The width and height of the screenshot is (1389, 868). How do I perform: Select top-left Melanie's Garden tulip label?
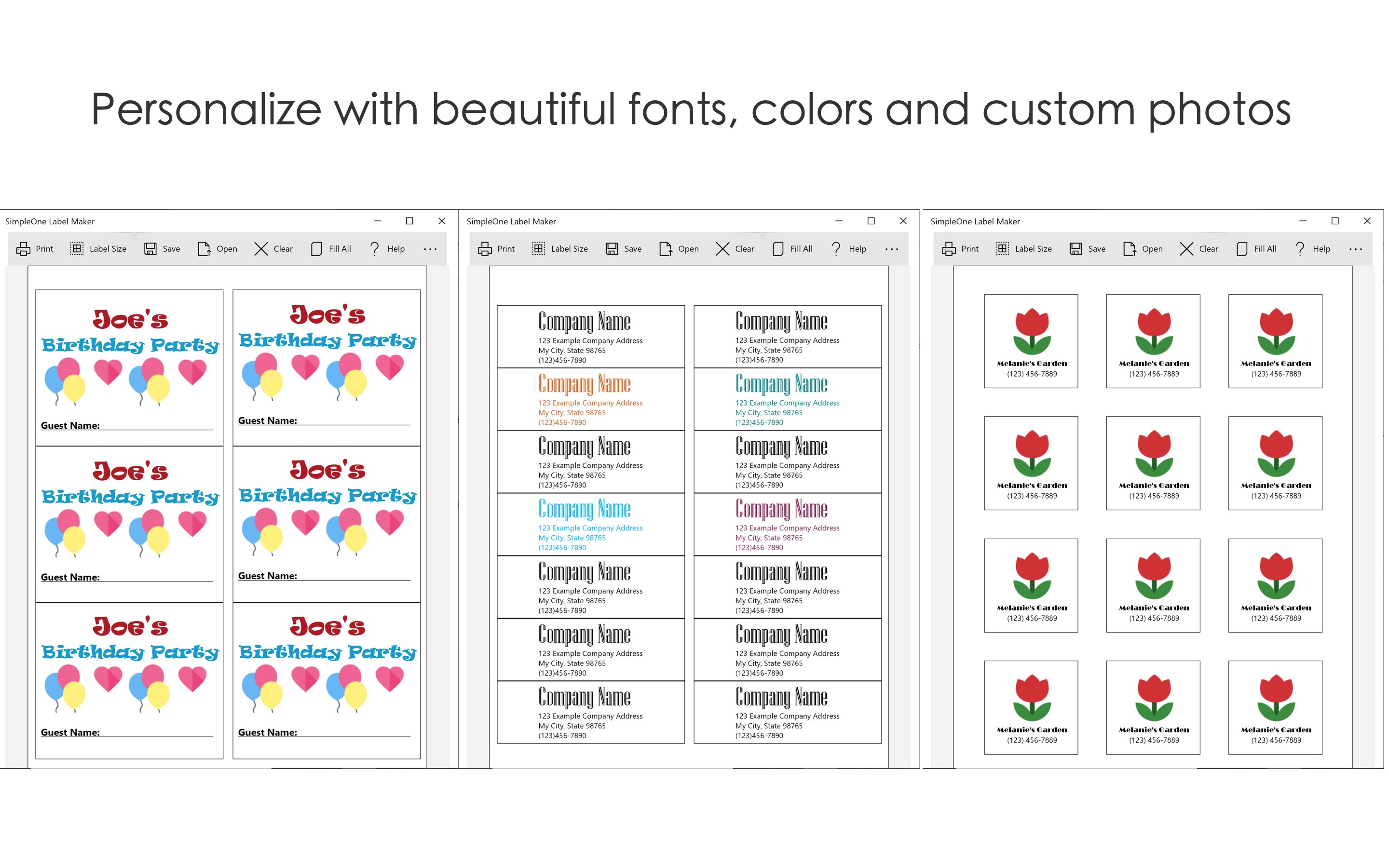(x=1031, y=341)
